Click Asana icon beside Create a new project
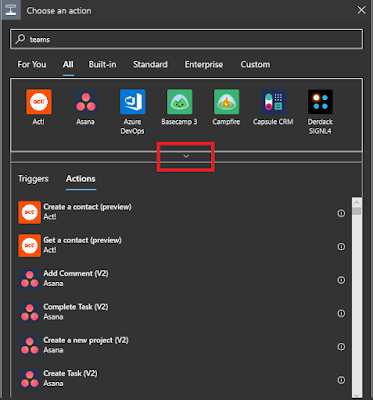 30,346
